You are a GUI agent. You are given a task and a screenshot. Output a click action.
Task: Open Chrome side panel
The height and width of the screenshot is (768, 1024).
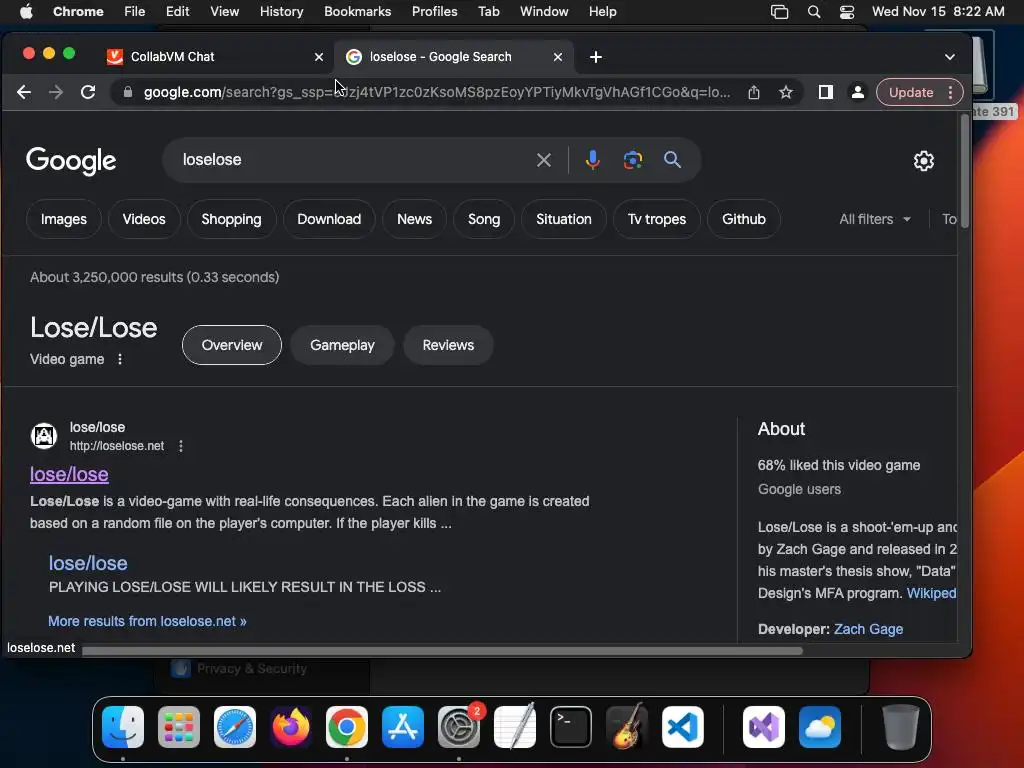825,92
